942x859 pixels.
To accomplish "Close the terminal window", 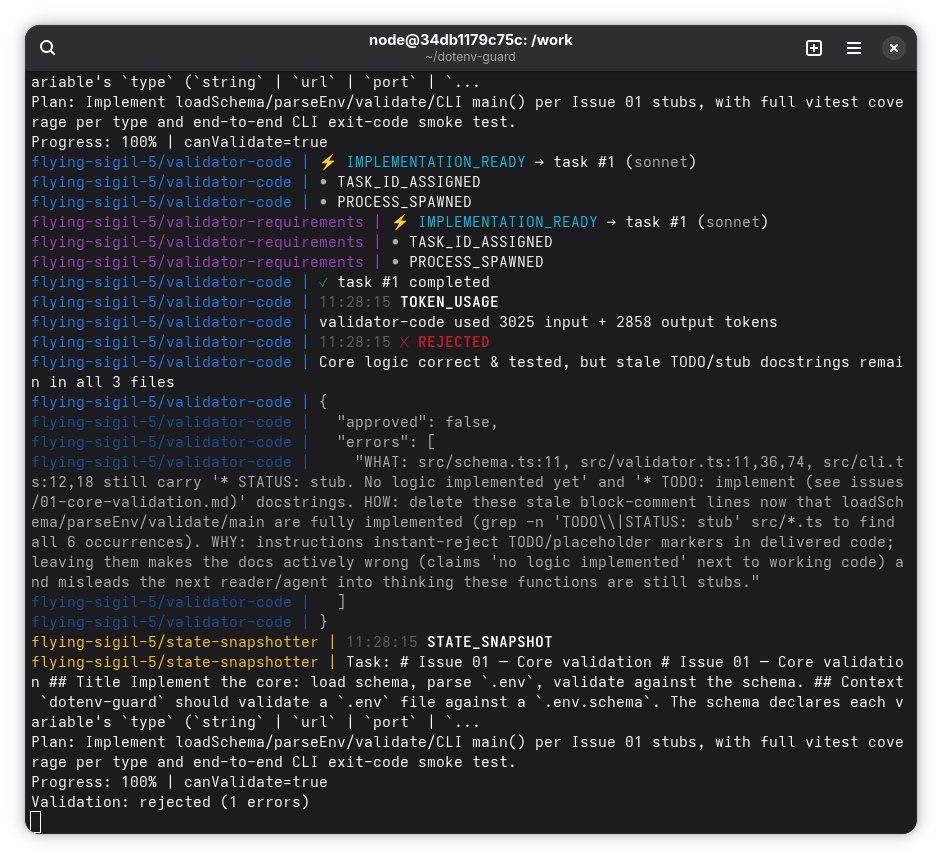I will tap(893, 48).
